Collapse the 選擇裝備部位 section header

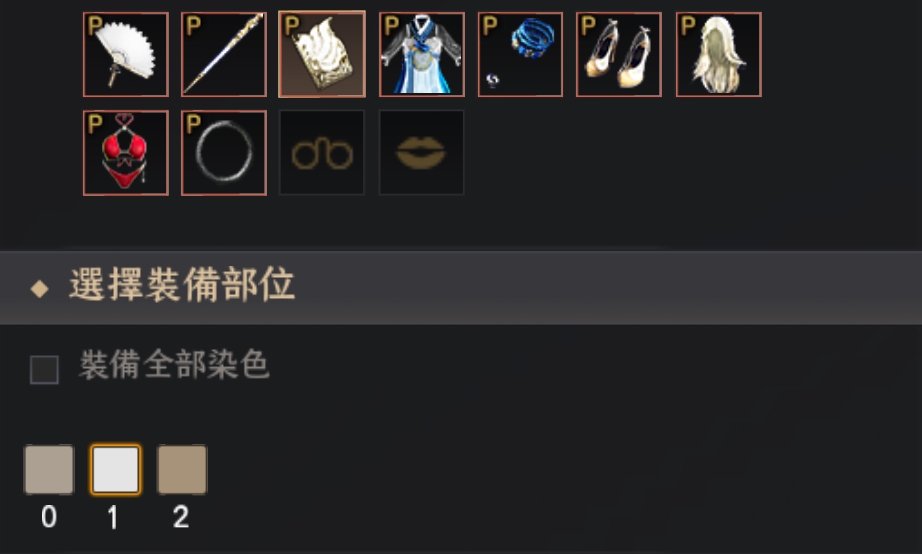point(461,288)
